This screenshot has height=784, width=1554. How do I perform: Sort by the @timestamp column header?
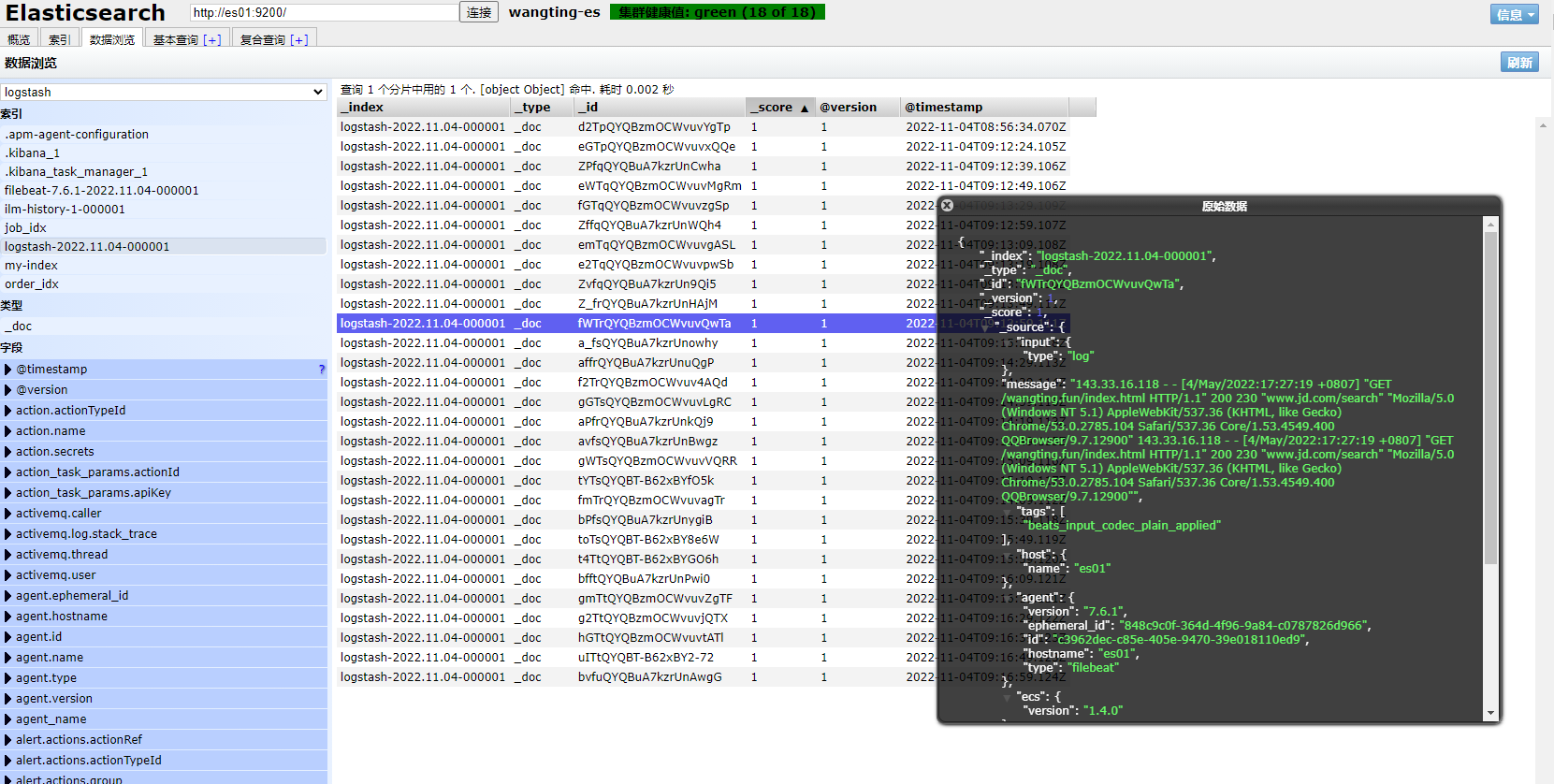pyautogui.click(x=984, y=108)
